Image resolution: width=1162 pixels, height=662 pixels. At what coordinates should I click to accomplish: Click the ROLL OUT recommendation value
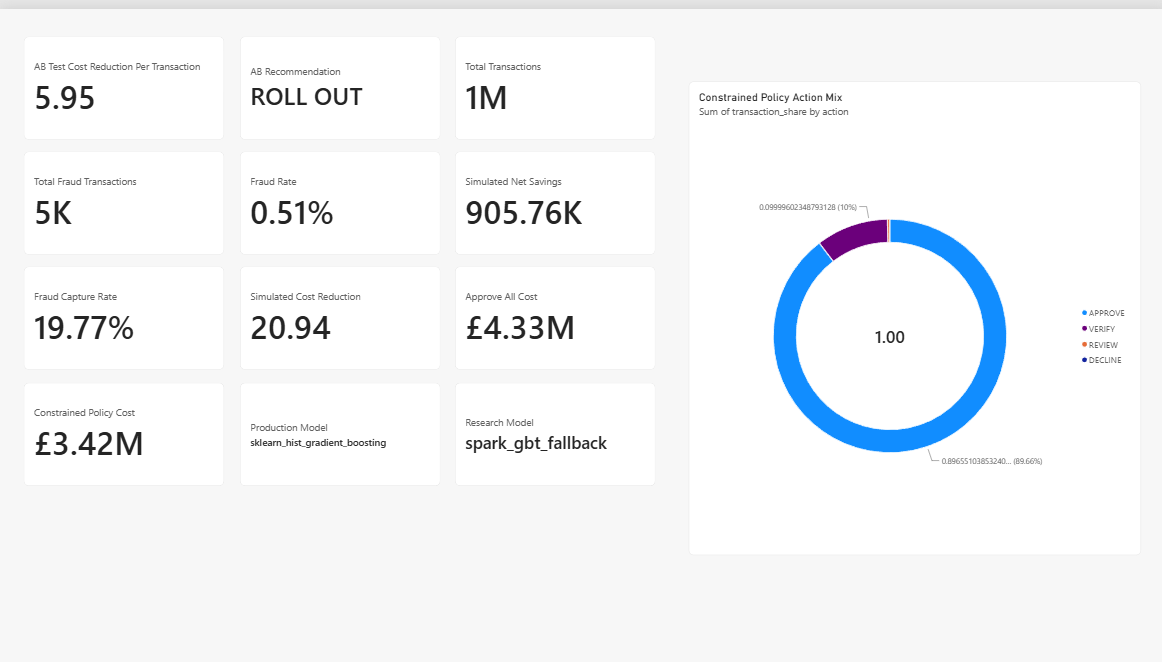(x=306, y=97)
